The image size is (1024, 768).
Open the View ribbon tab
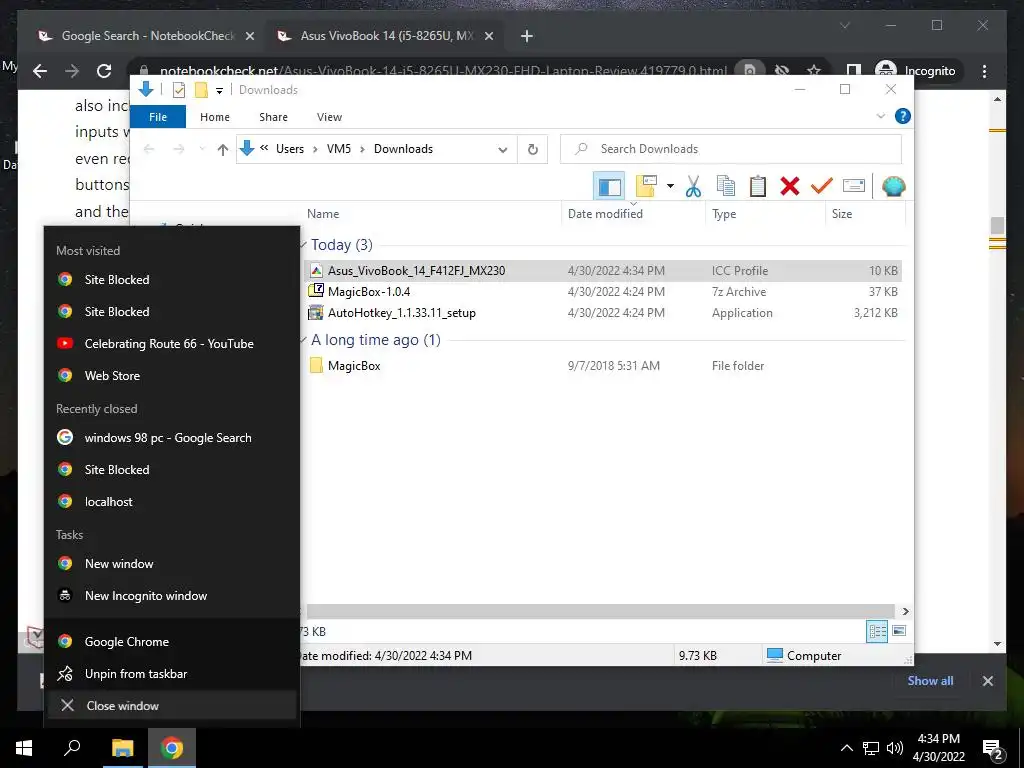(329, 117)
